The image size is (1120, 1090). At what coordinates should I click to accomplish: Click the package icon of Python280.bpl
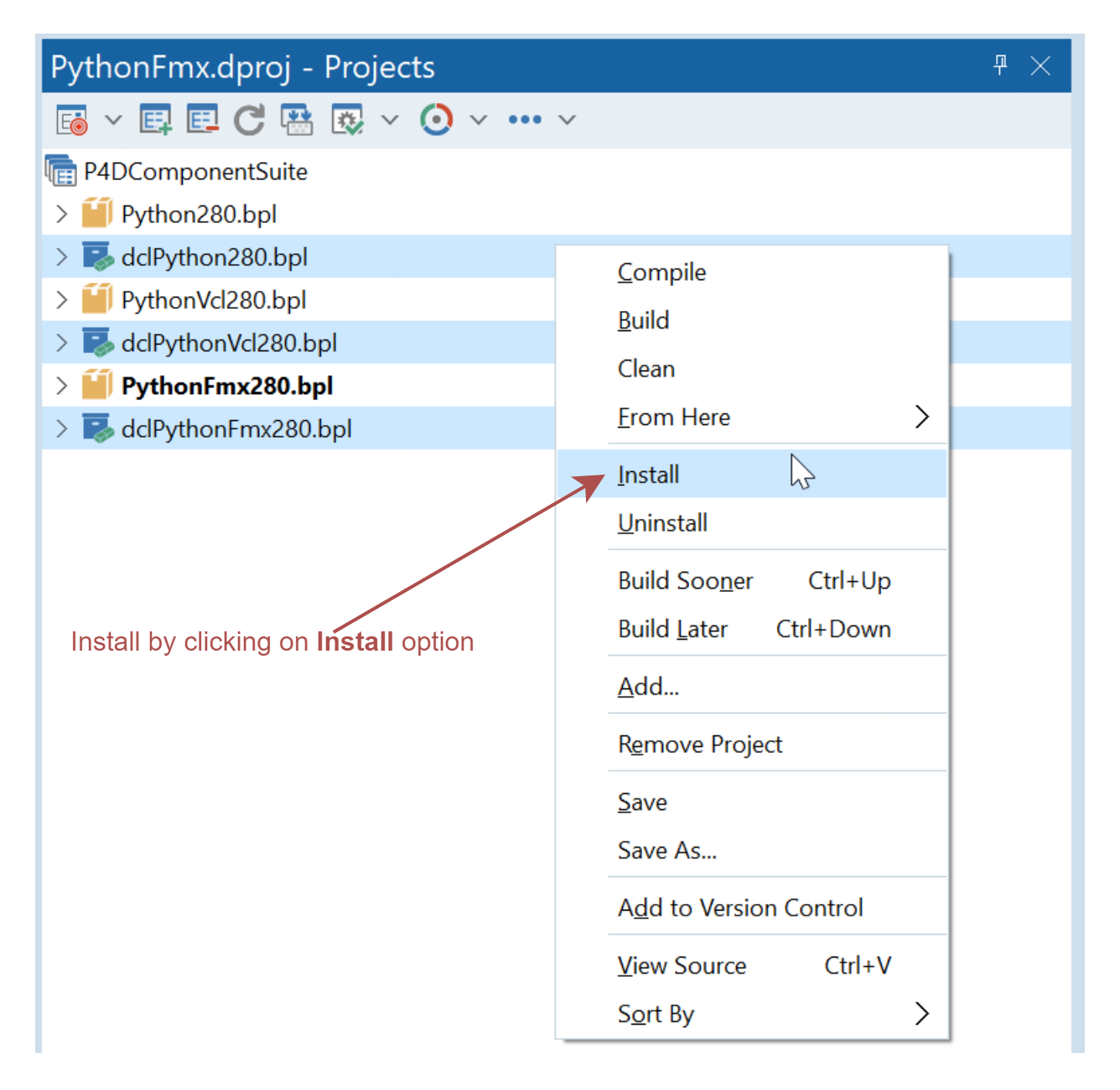pyautogui.click(x=96, y=213)
